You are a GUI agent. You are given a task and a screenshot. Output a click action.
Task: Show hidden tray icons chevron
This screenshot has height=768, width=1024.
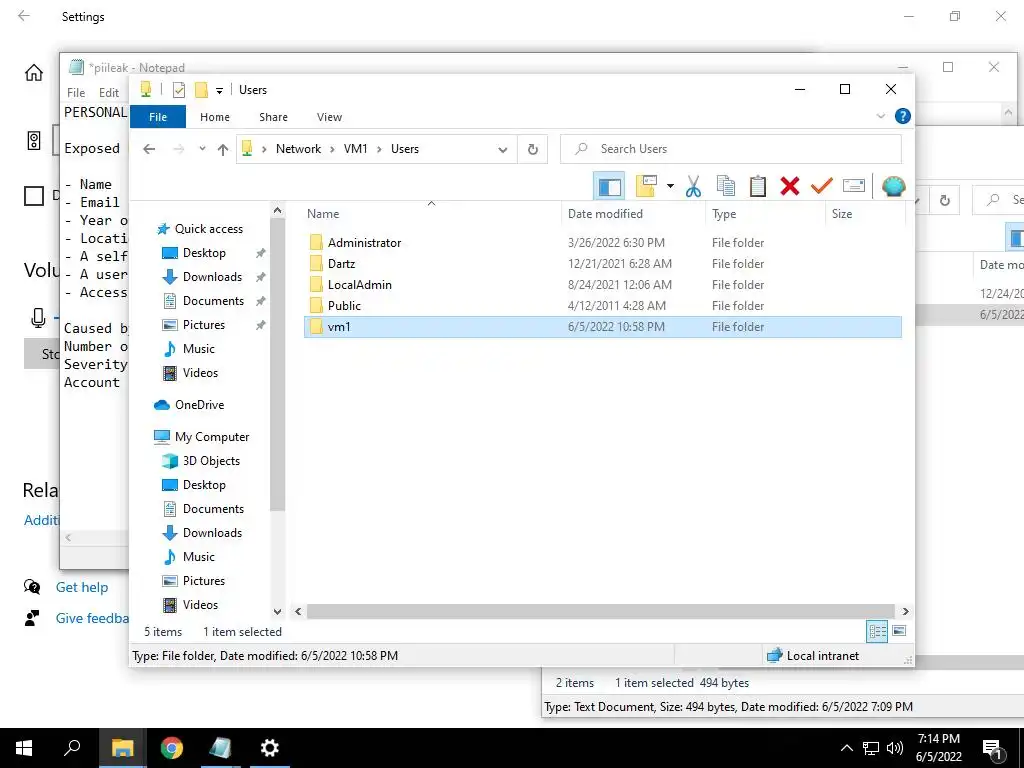846,748
